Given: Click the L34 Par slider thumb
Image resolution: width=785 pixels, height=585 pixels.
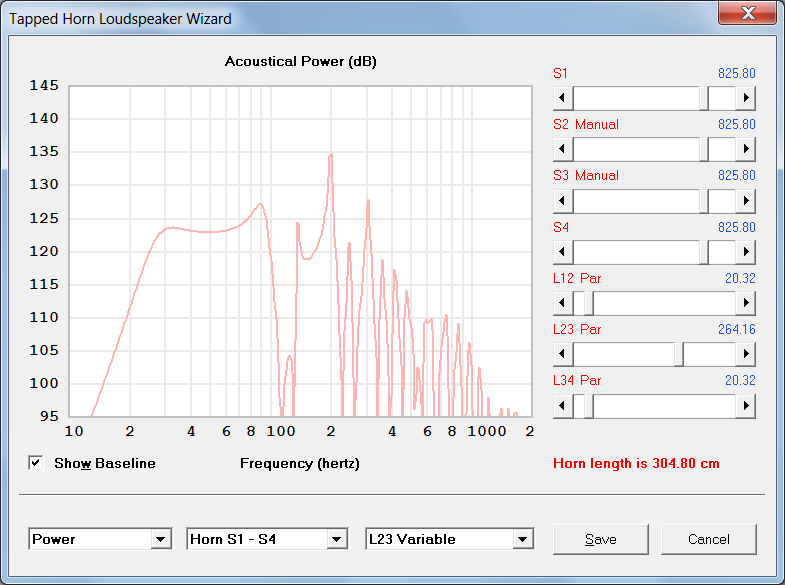Looking at the screenshot, I should (589, 406).
